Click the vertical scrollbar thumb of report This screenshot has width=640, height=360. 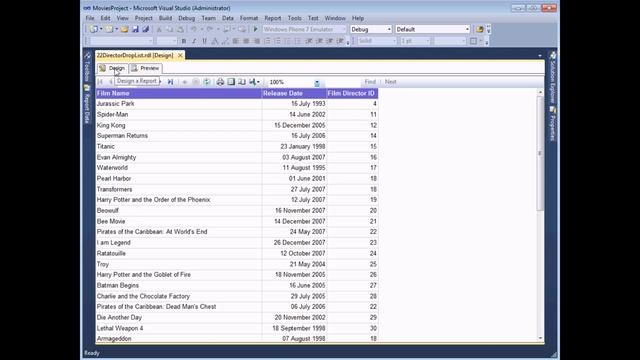tap(540, 154)
